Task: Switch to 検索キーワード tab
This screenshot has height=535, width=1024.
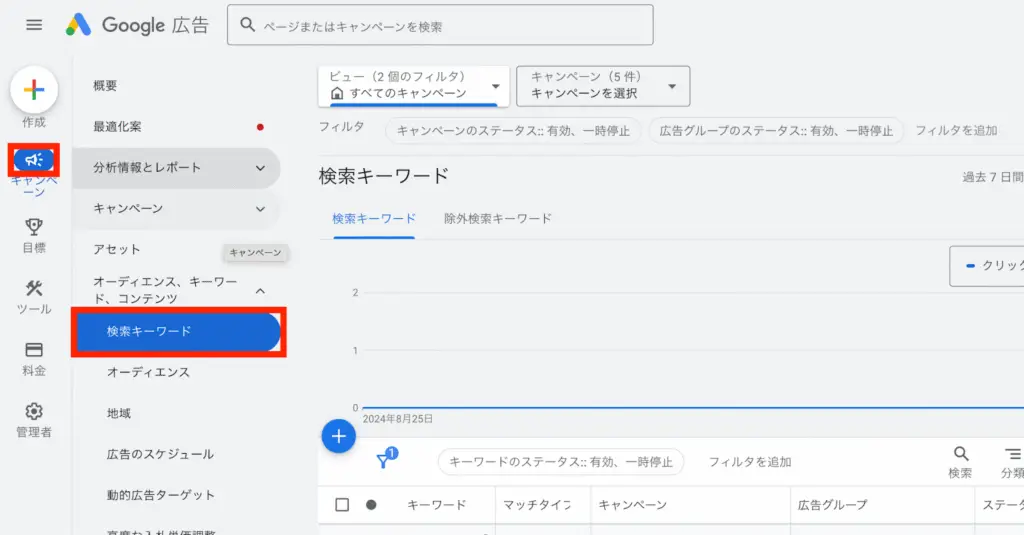Action: click(374, 219)
